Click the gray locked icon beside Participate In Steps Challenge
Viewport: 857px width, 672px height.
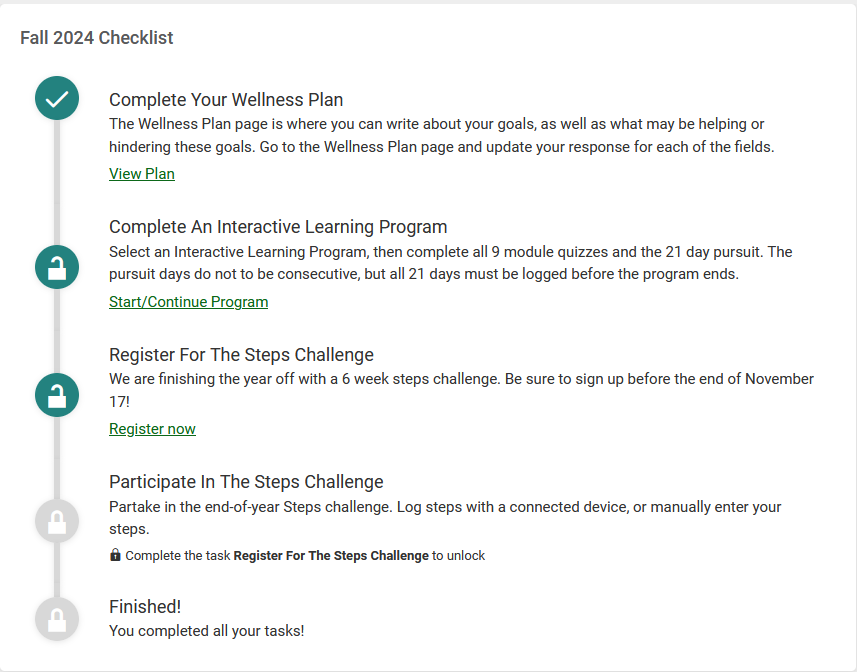pos(57,521)
